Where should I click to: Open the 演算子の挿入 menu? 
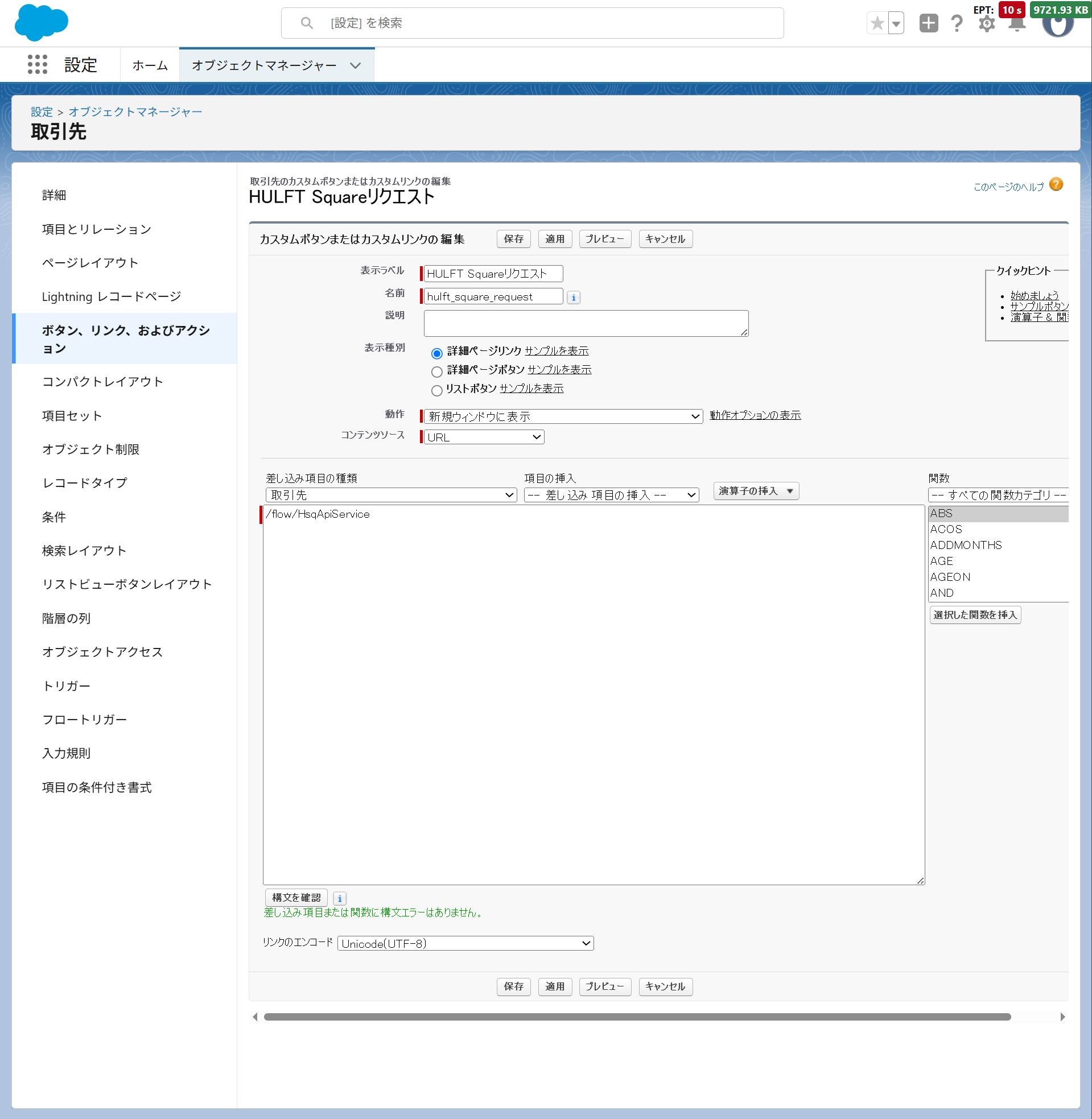(756, 491)
